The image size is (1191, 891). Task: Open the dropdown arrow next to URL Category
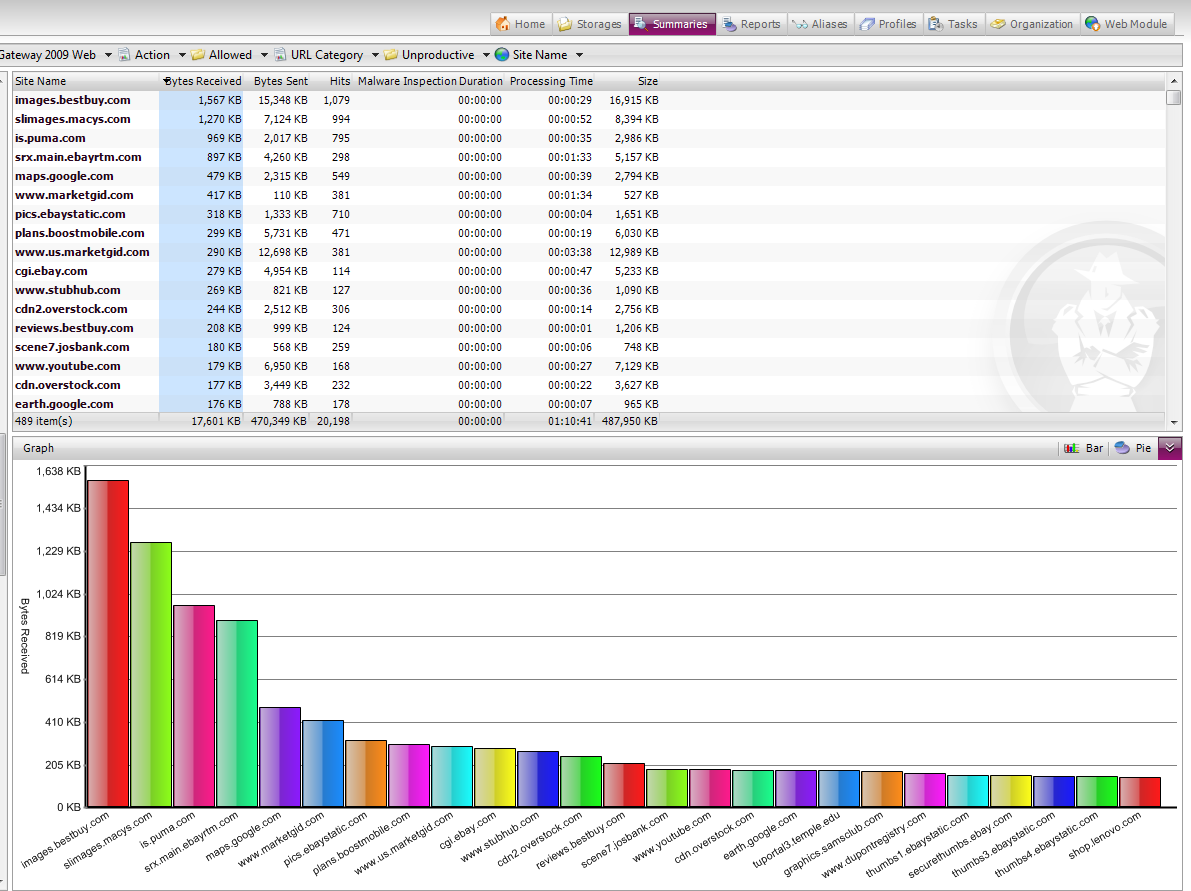point(375,55)
